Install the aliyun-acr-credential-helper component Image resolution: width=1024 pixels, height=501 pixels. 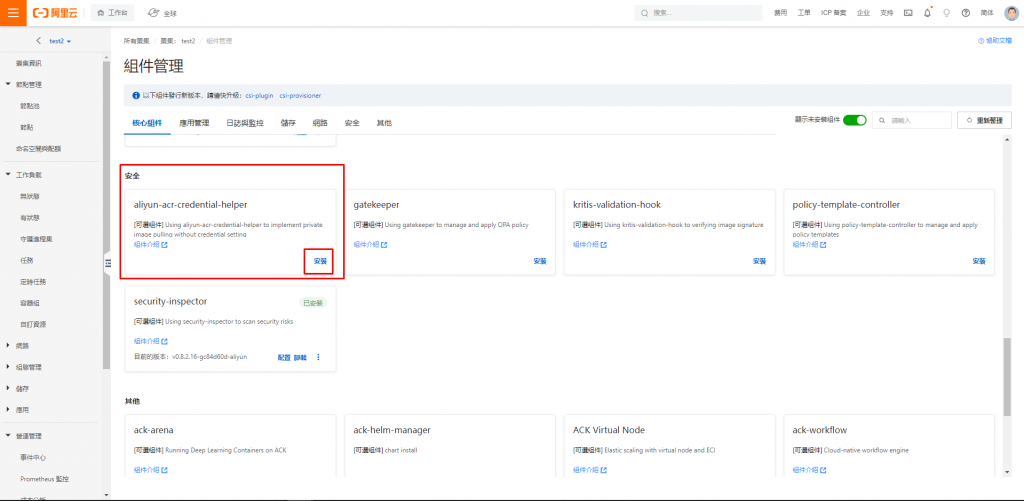[x=320, y=261]
